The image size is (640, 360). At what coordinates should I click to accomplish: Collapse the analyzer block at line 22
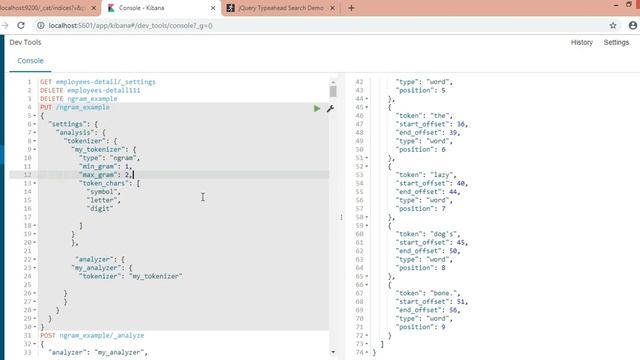[x=35, y=260]
